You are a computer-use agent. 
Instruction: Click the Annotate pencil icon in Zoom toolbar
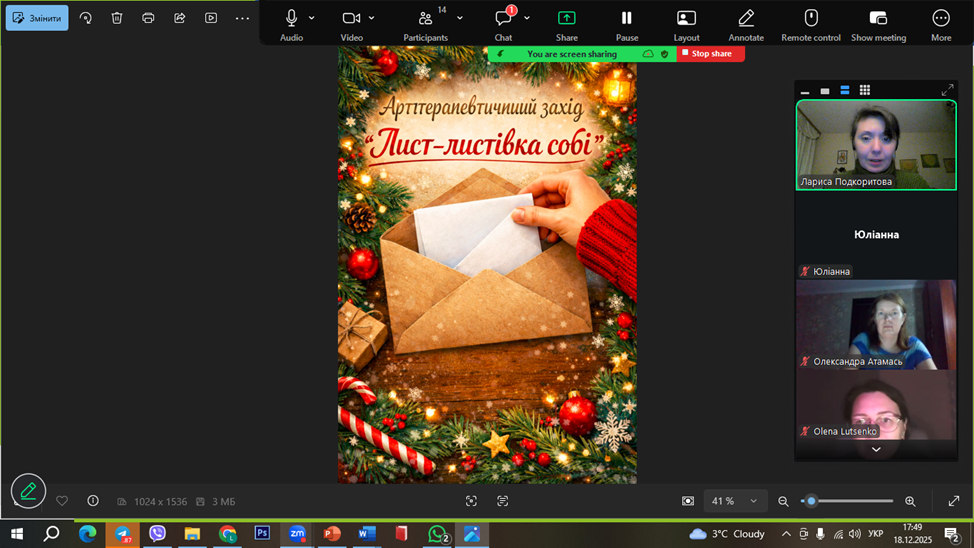[x=746, y=19]
